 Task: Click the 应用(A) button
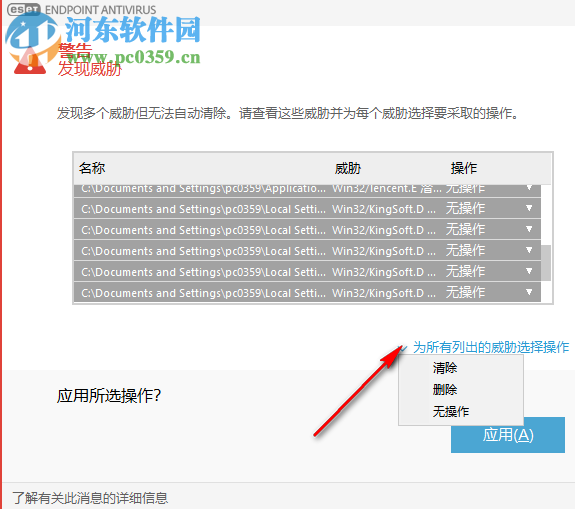tap(508, 435)
